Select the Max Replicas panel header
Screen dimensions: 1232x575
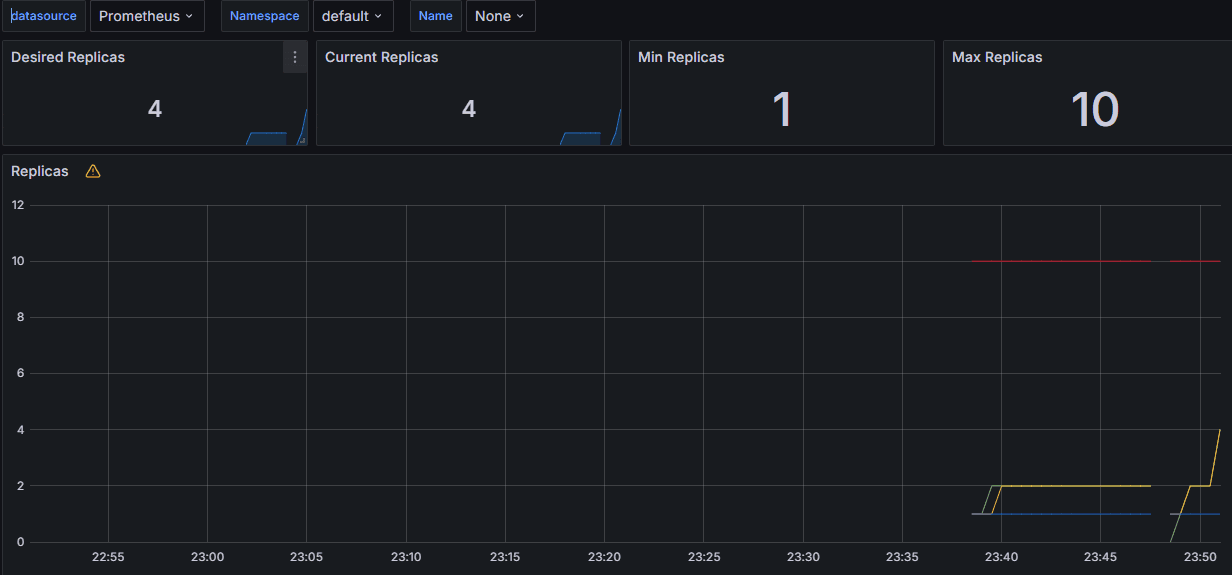click(997, 57)
